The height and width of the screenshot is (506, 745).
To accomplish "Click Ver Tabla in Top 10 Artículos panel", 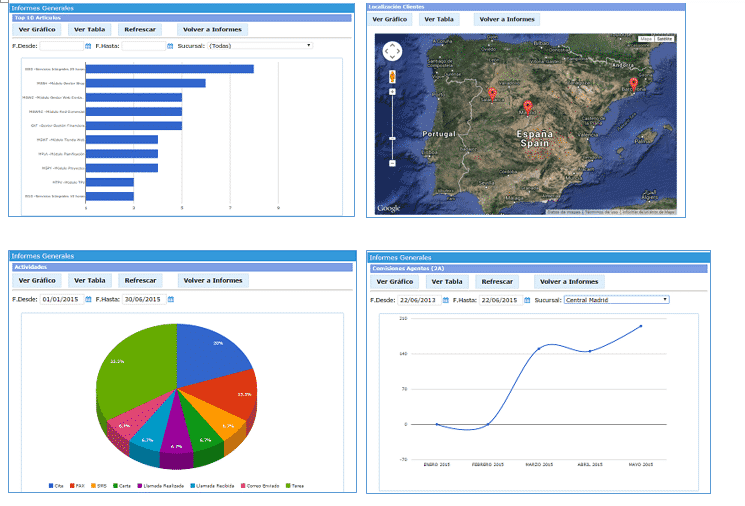I will click(90, 29).
